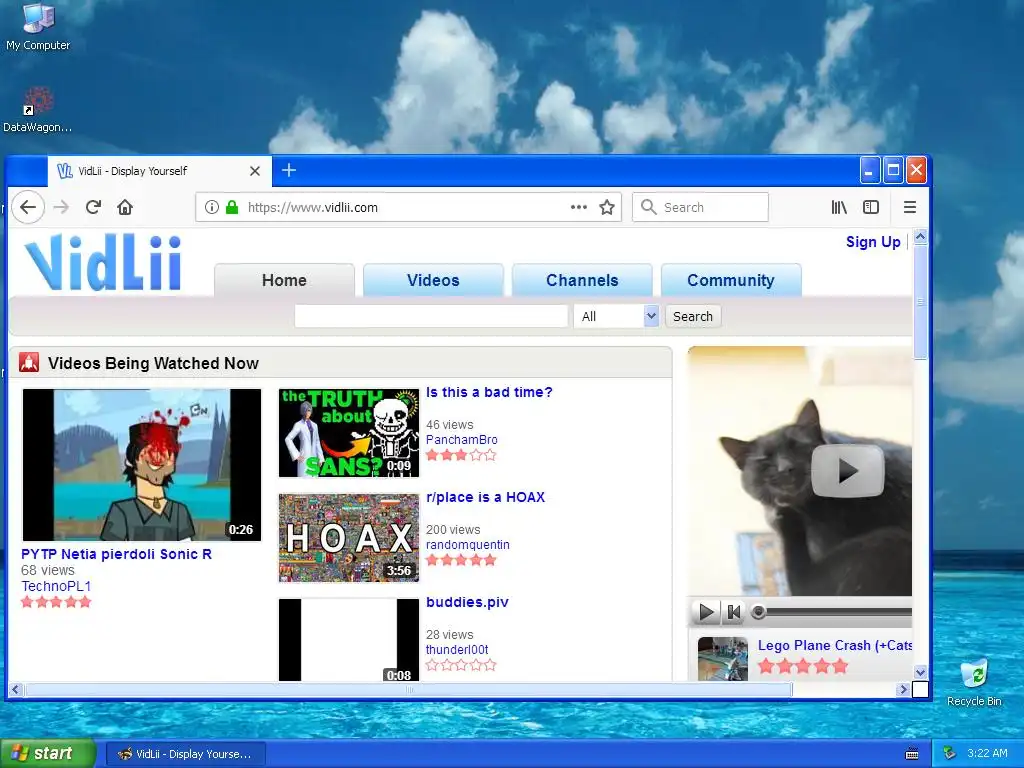This screenshot has height=768, width=1024.
Task: Click the VidLii site search text field
Action: (x=431, y=316)
